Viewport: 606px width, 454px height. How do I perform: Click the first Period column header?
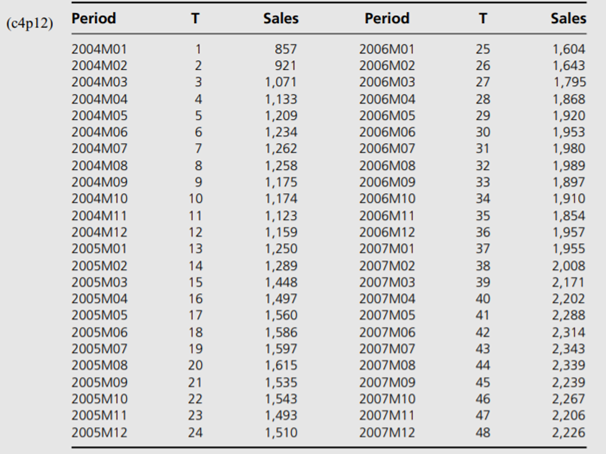[x=93, y=18]
